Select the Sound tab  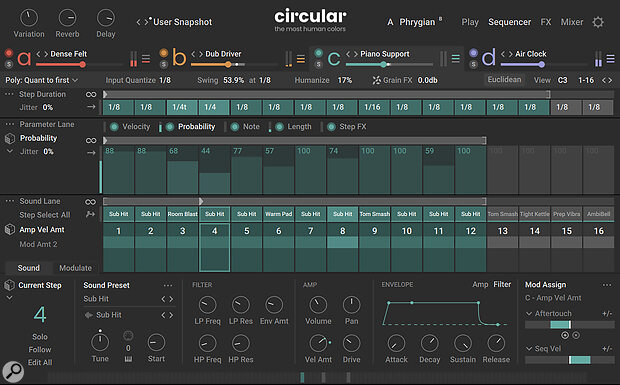(x=28, y=268)
